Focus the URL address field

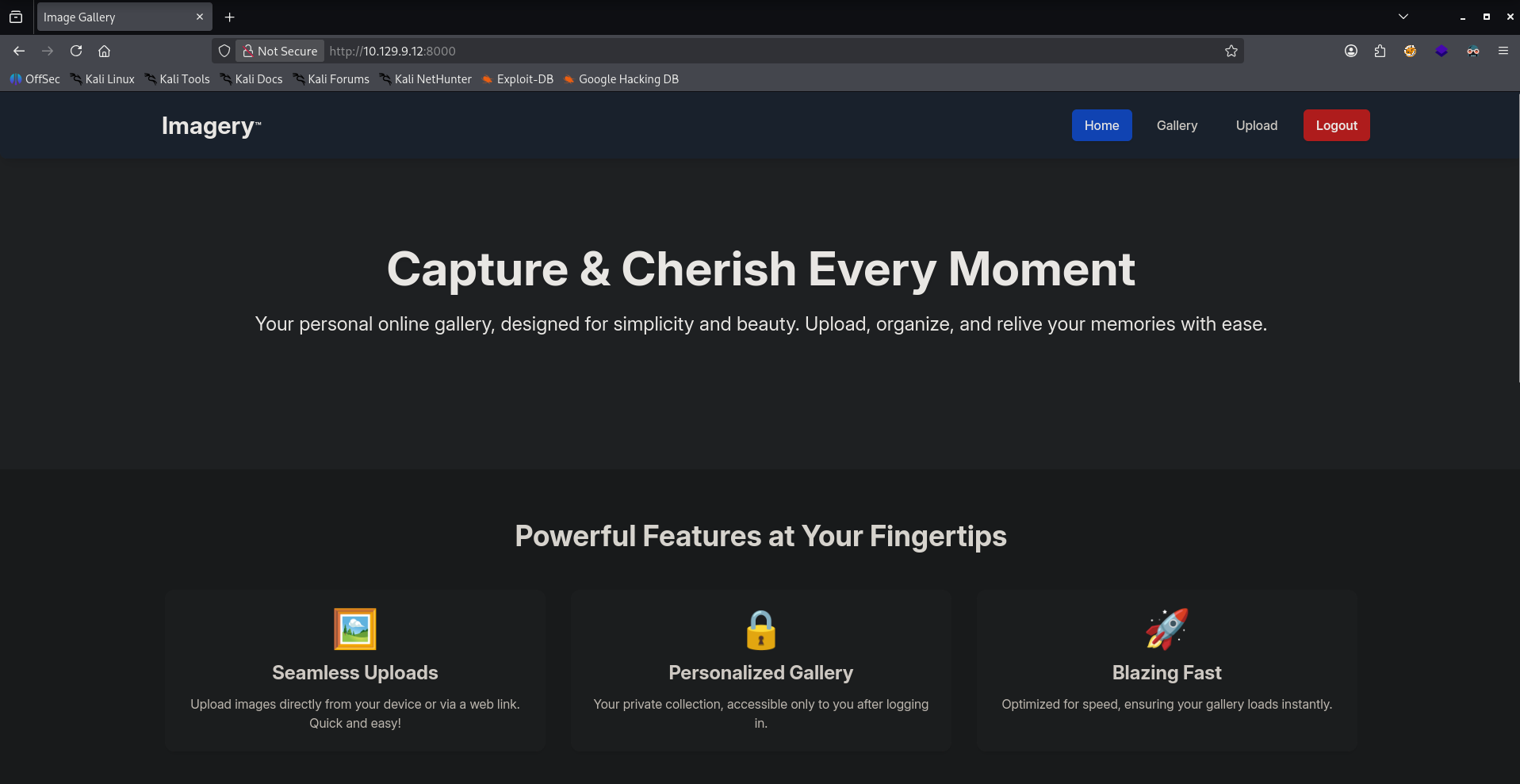[714, 51]
